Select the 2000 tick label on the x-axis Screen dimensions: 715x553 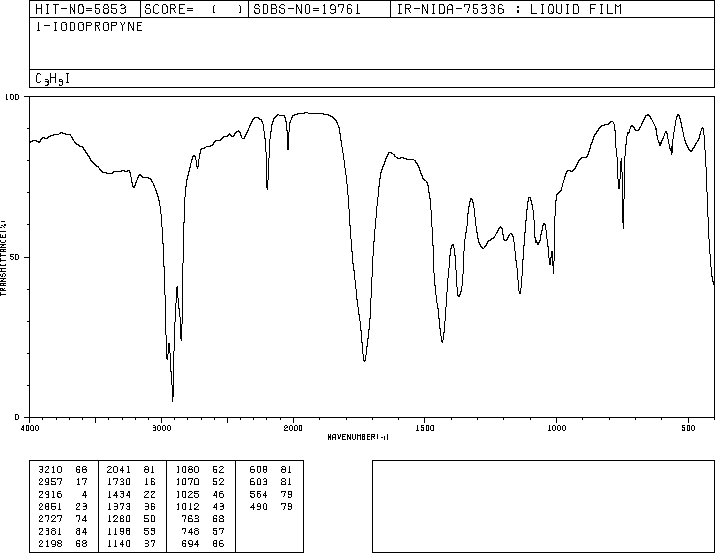(x=293, y=428)
